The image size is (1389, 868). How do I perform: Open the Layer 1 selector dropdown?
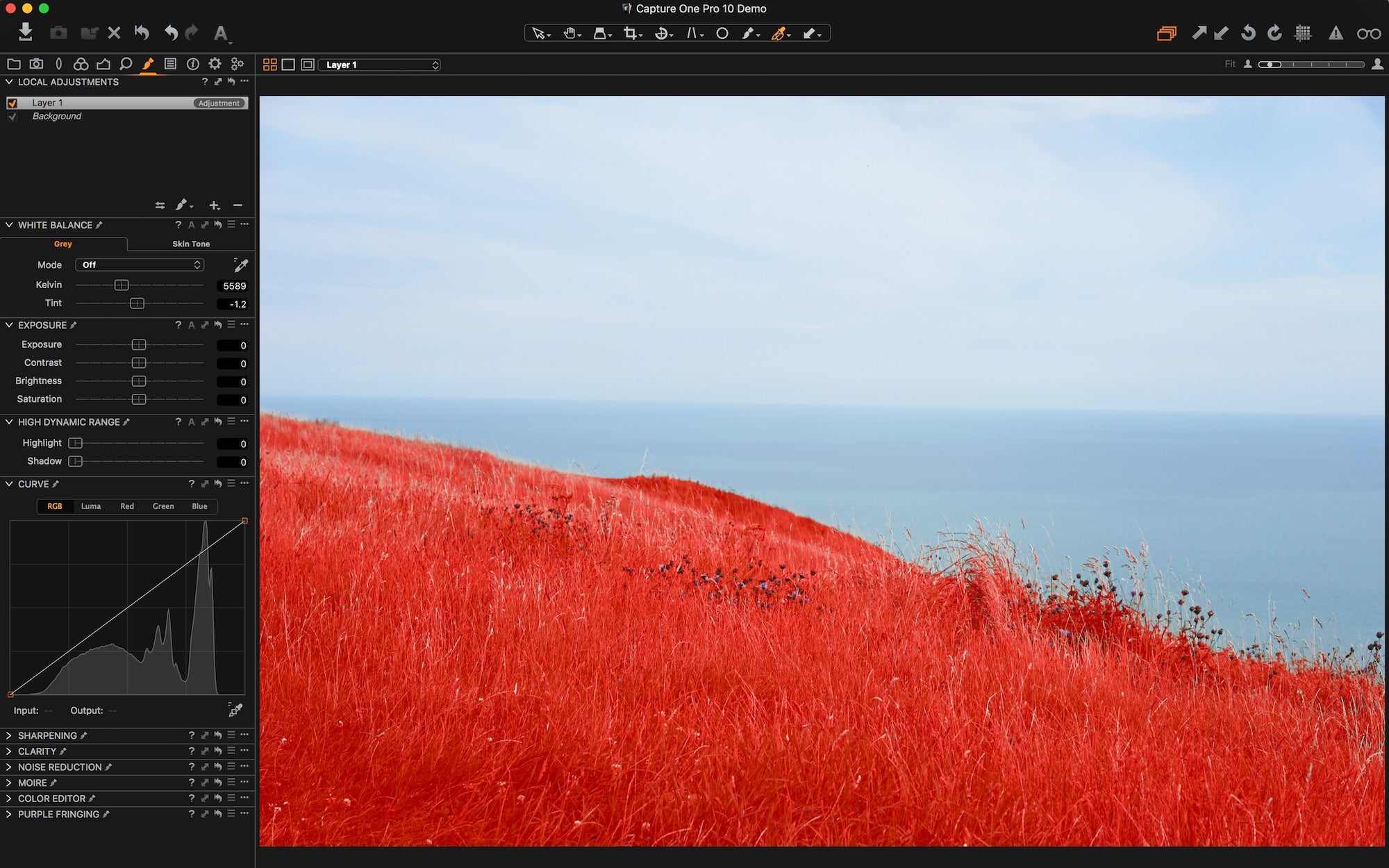380,65
